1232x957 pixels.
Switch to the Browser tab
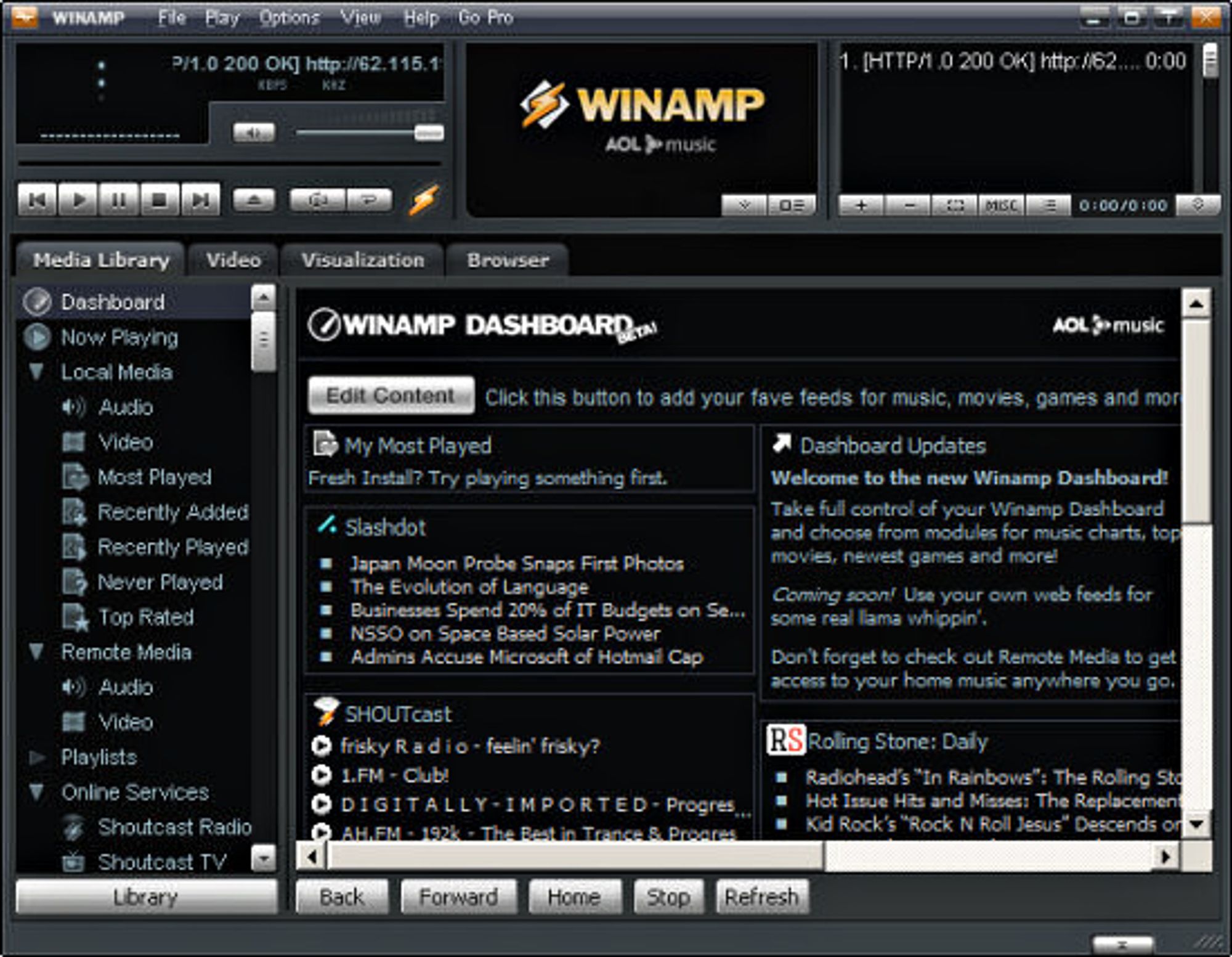[x=508, y=260]
